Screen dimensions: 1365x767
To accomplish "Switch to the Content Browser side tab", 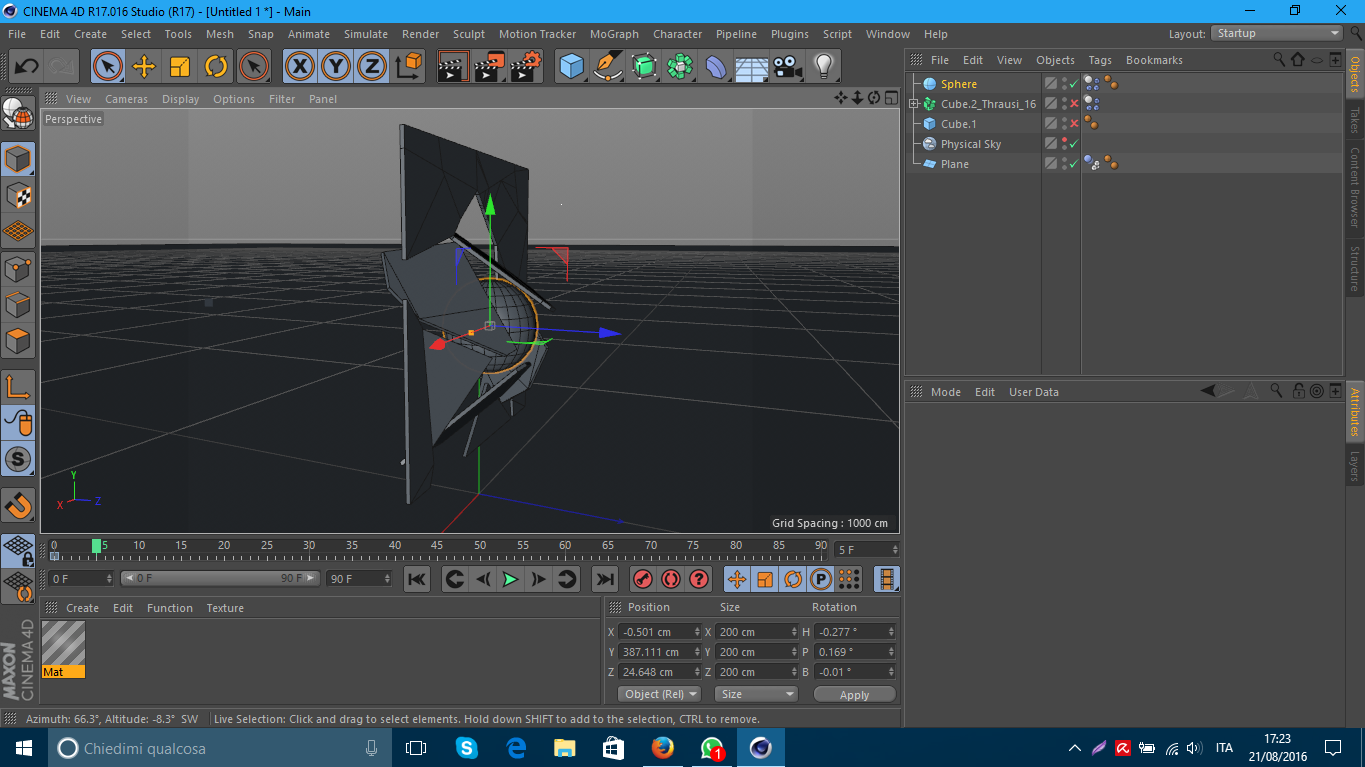I will click(x=1355, y=188).
